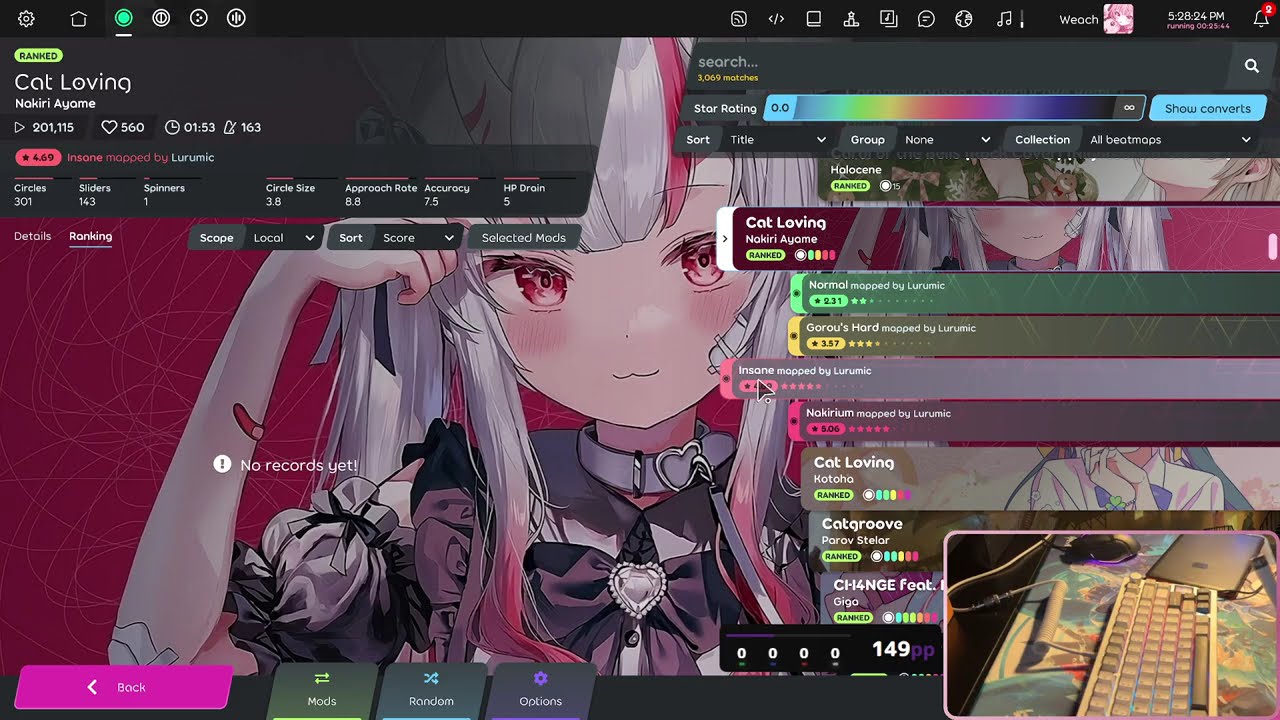
Task: Click the favourites count 560
Action: click(123, 127)
